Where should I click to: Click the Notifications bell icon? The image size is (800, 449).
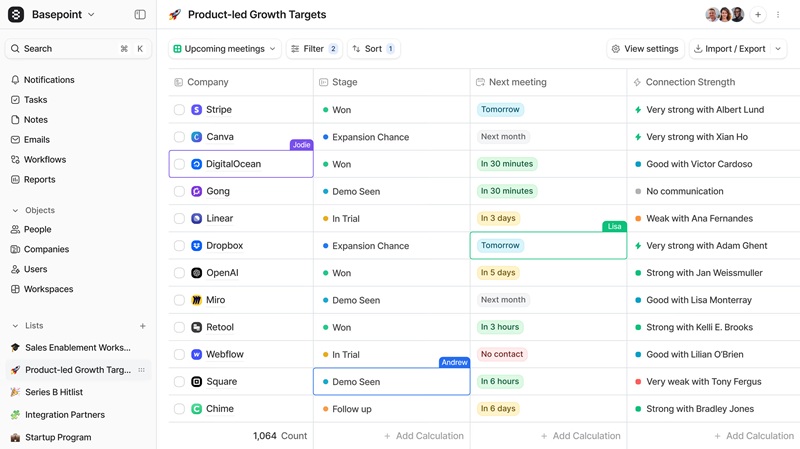15,80
